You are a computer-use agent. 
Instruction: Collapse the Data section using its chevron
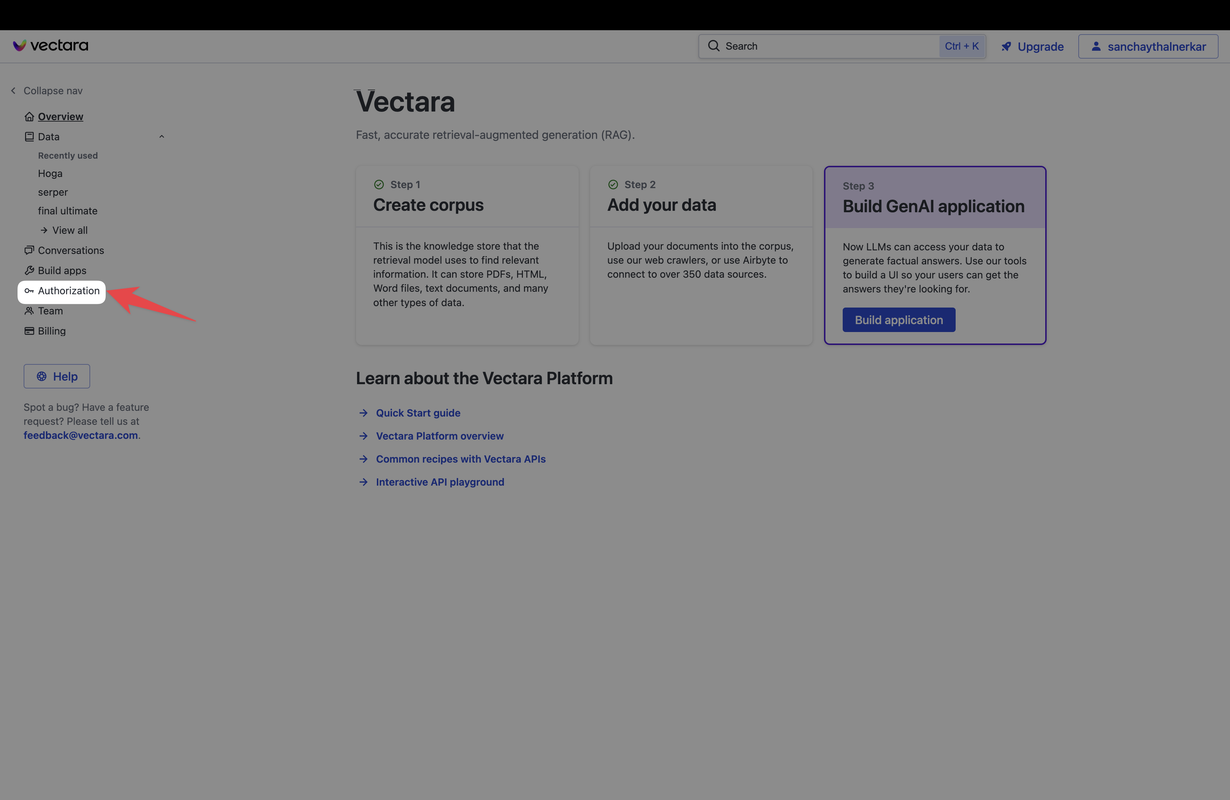coord(161,137)
